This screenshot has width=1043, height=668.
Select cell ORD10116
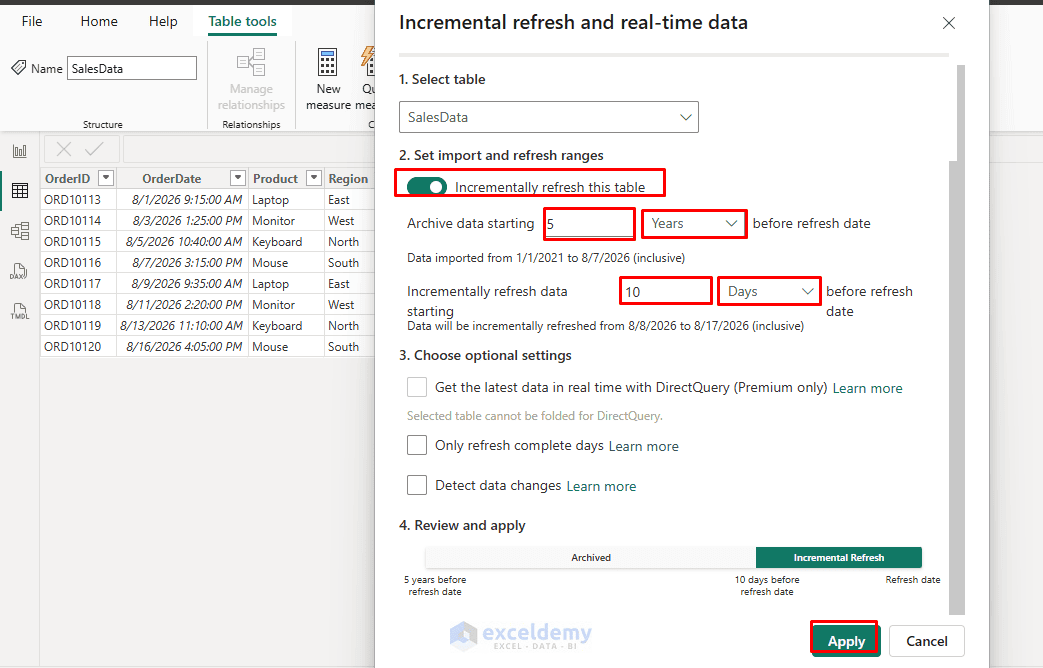click(78, 262)
